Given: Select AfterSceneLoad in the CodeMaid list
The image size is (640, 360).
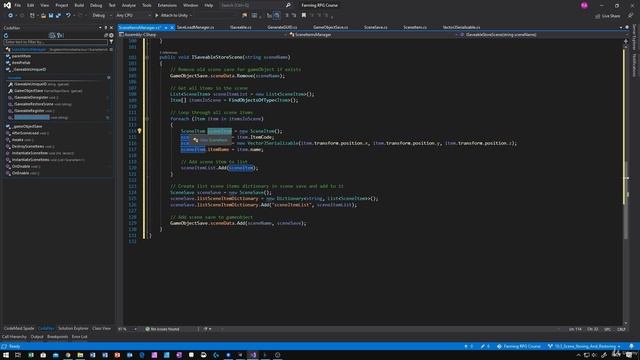Looking at the screenshot, I should pos(25,133).
